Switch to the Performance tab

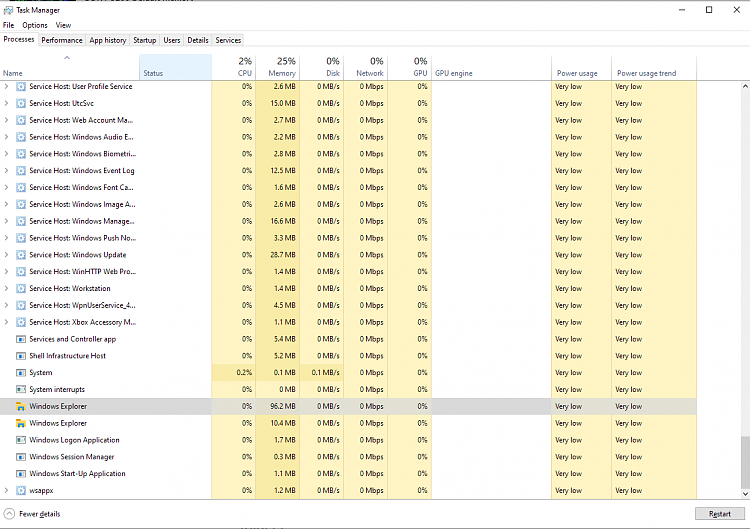coord(62,40)
